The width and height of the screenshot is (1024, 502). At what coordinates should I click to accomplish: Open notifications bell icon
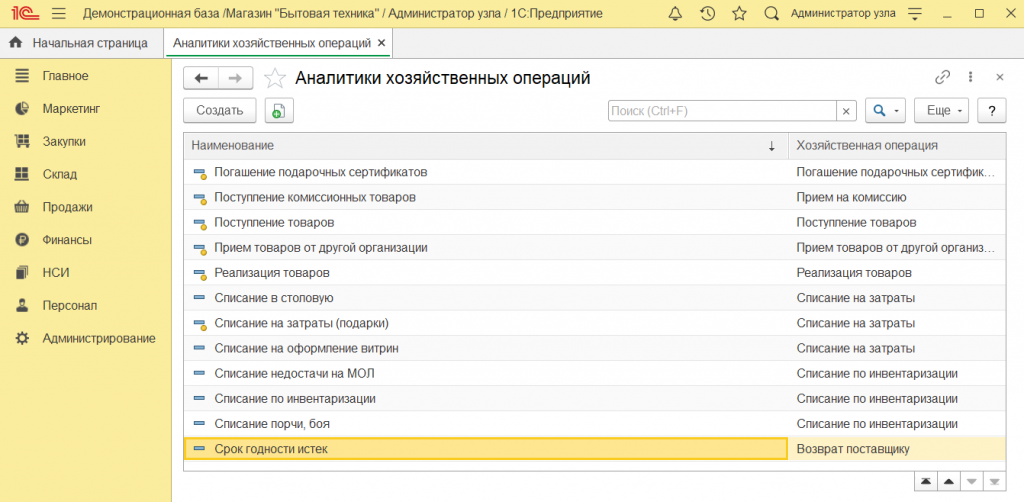675,14
